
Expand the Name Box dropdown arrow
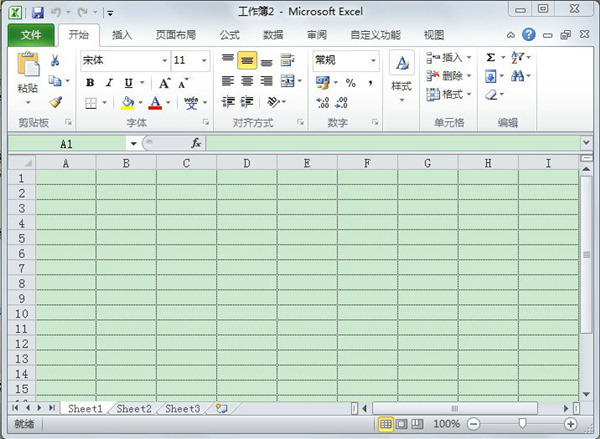(133, 143)
